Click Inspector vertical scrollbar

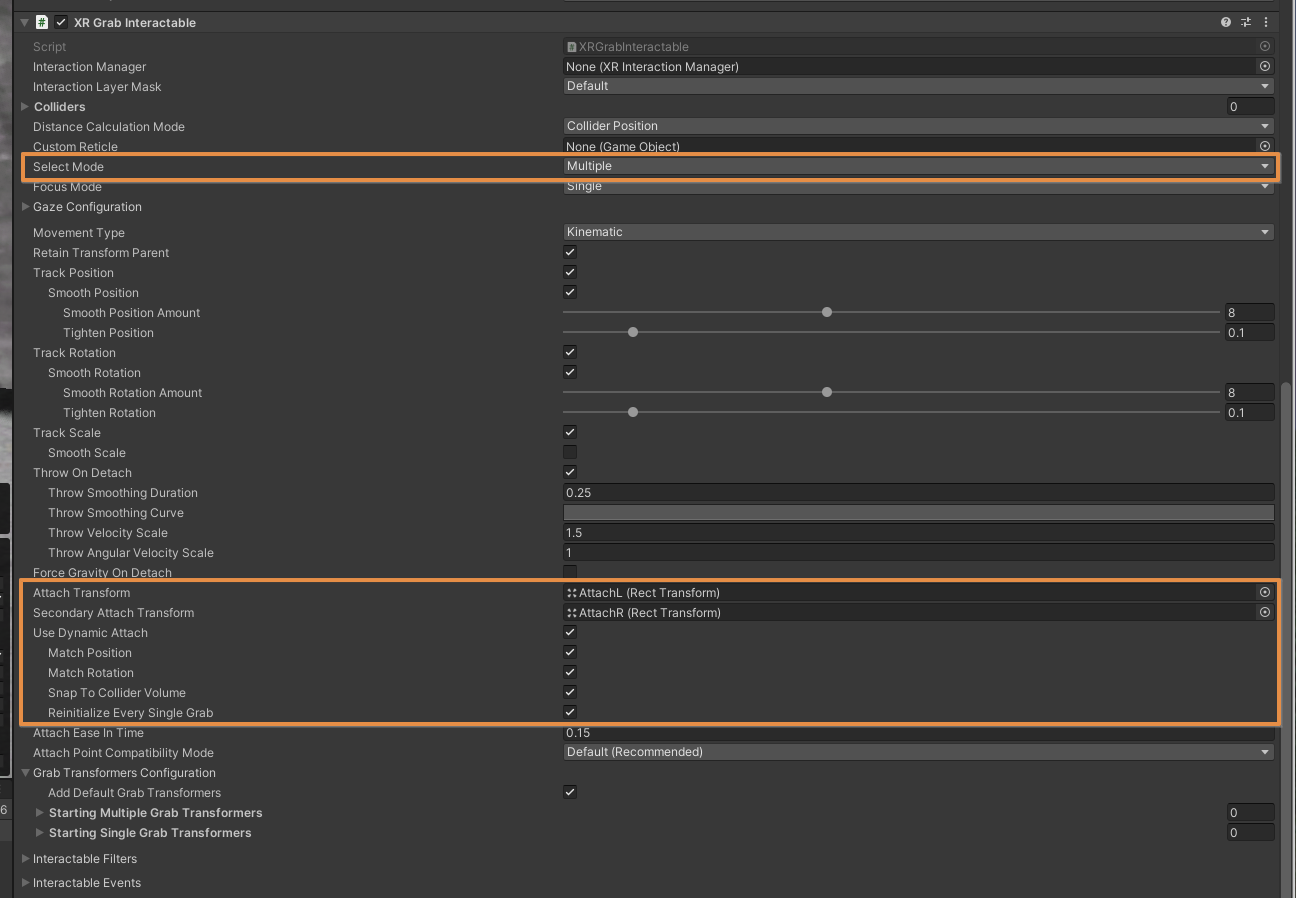click(x=1287, y=640)
